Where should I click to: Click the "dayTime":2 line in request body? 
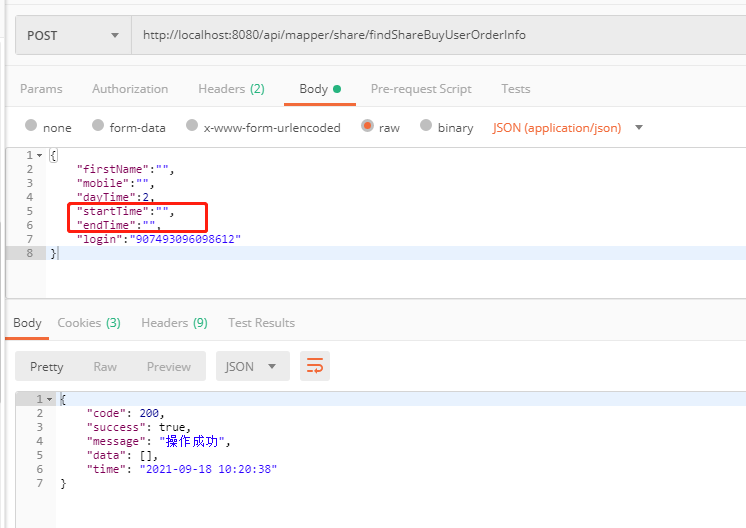(116, 197)
